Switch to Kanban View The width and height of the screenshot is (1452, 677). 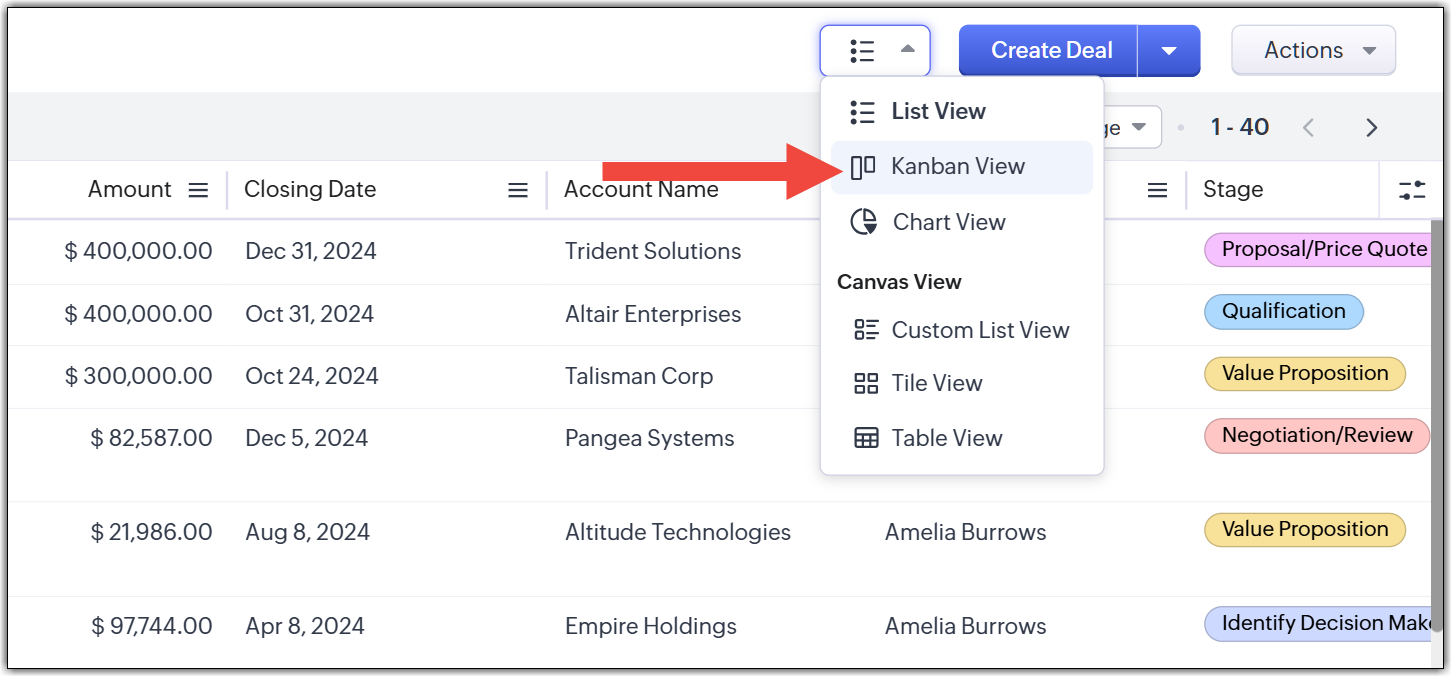[x=957, y=167]
